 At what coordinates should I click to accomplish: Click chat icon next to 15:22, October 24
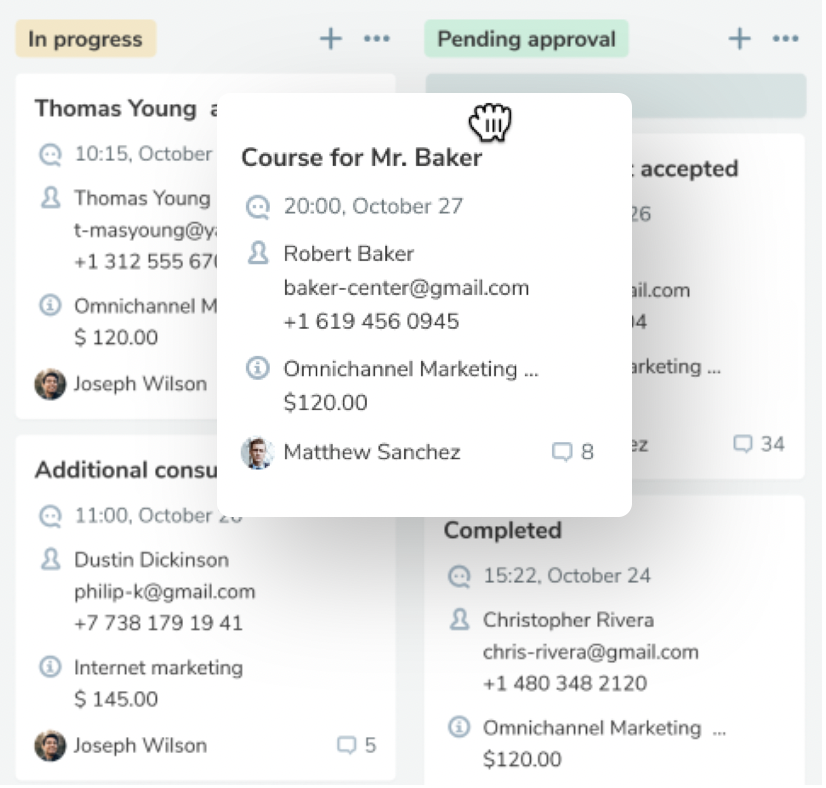click(x=459, y=576)
